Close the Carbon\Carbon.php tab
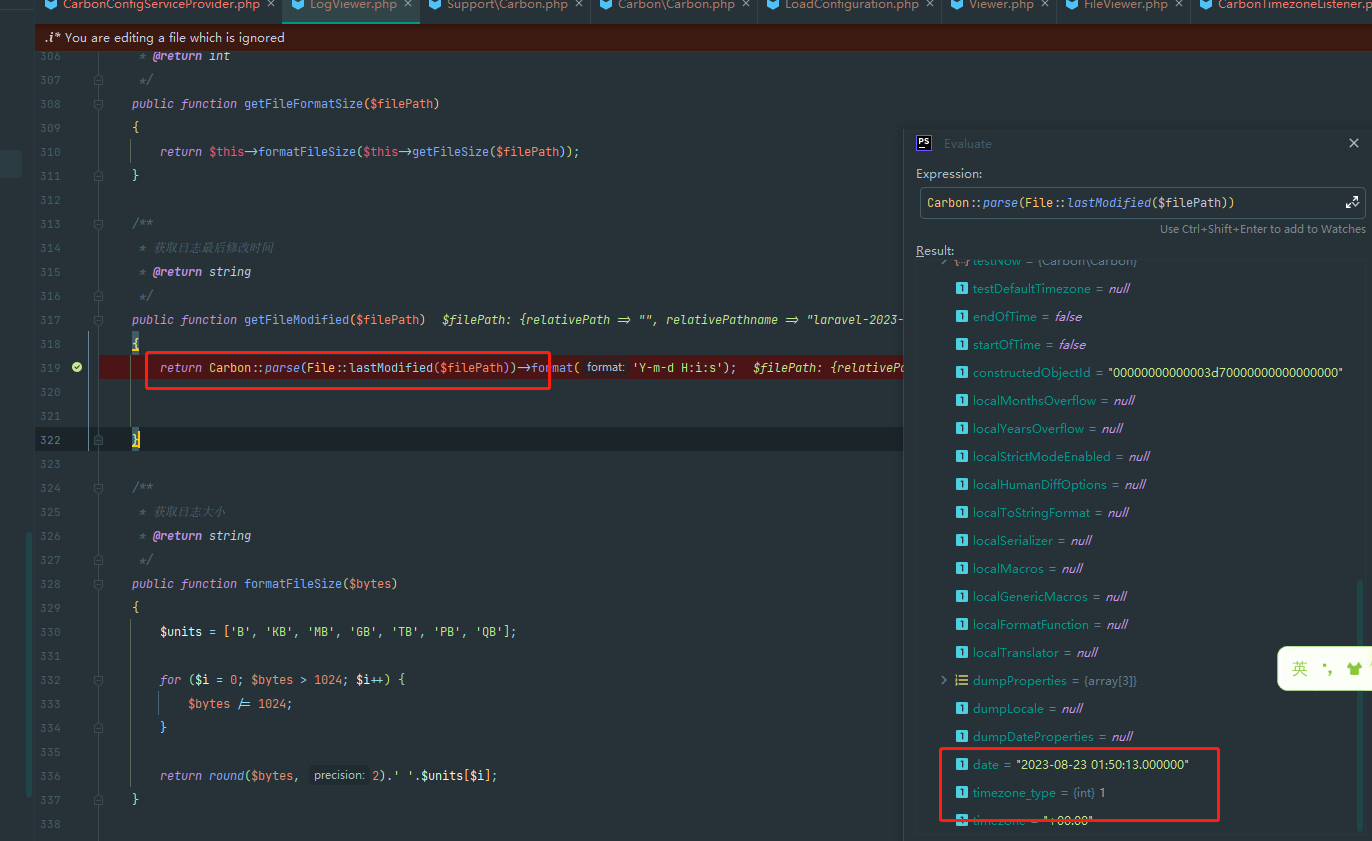 746,5
